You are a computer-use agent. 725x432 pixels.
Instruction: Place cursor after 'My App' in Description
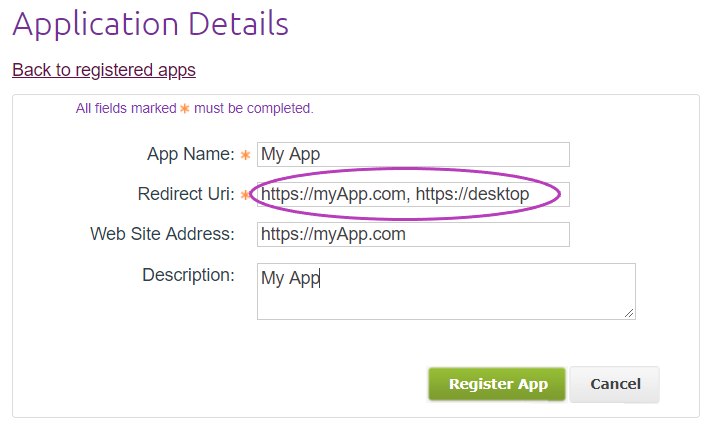(x=320, y=278)
